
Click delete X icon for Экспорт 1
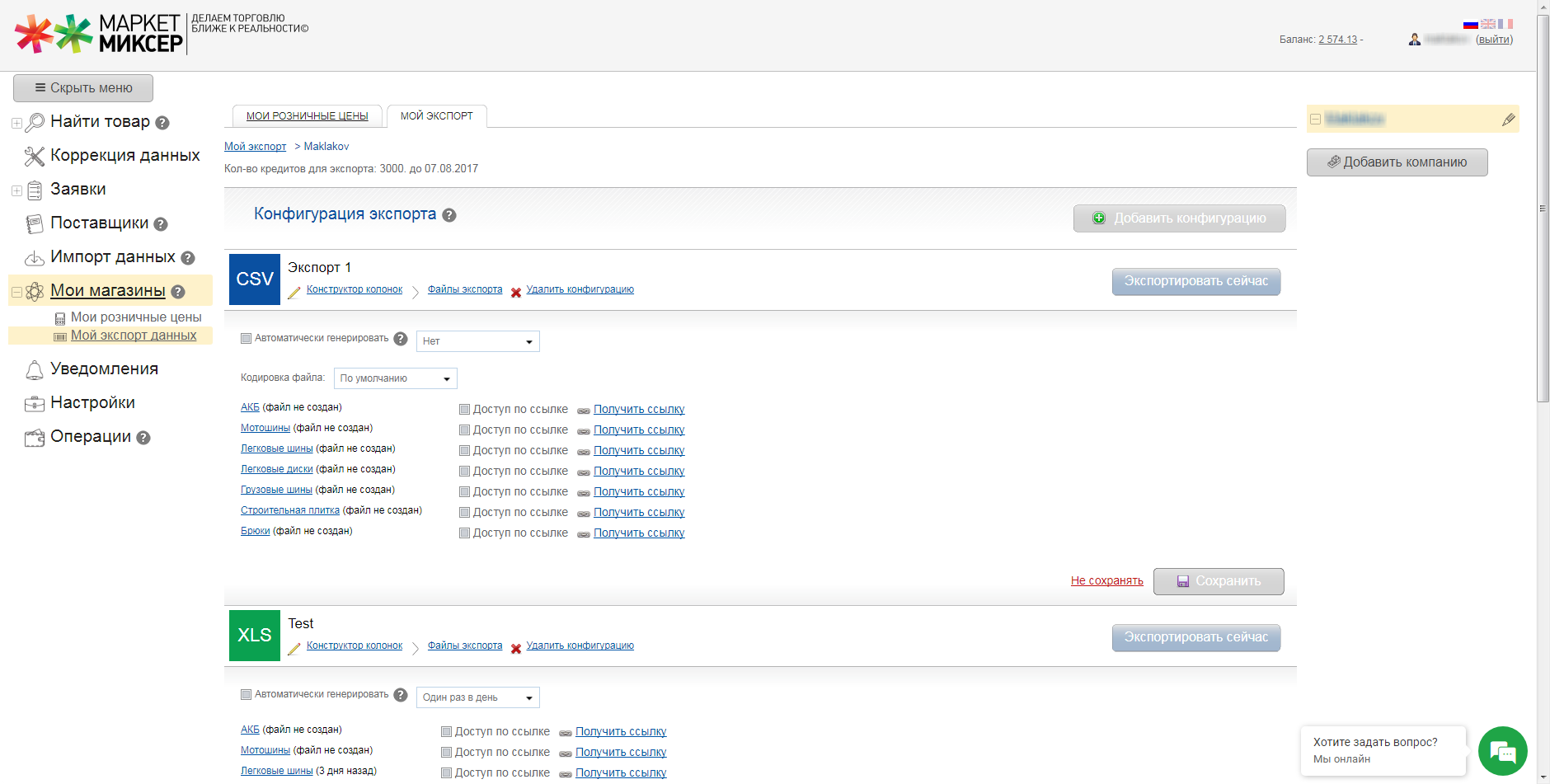pos(516,293)
